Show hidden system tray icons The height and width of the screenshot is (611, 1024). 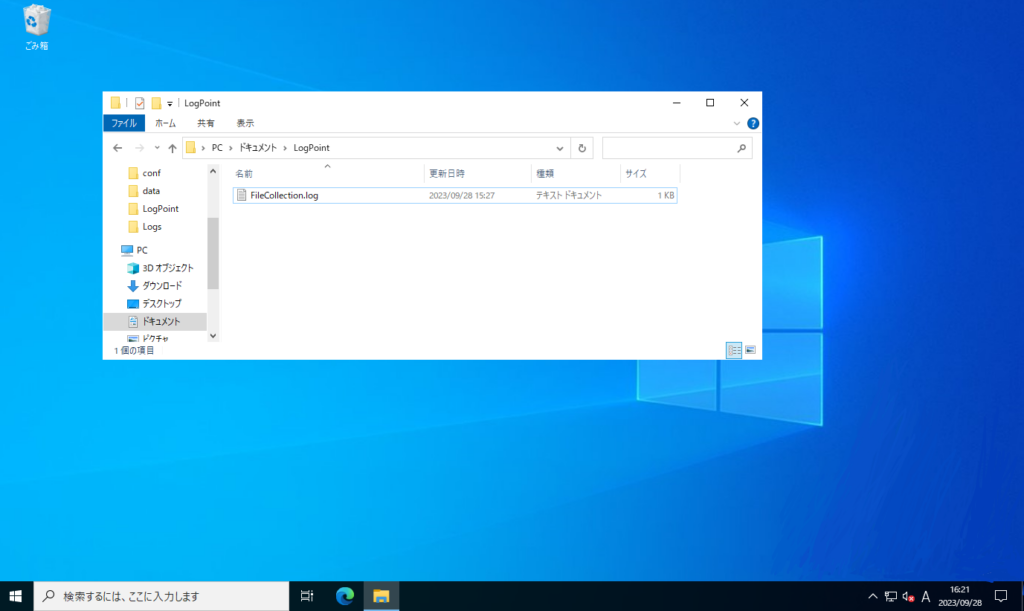(872, 596)
